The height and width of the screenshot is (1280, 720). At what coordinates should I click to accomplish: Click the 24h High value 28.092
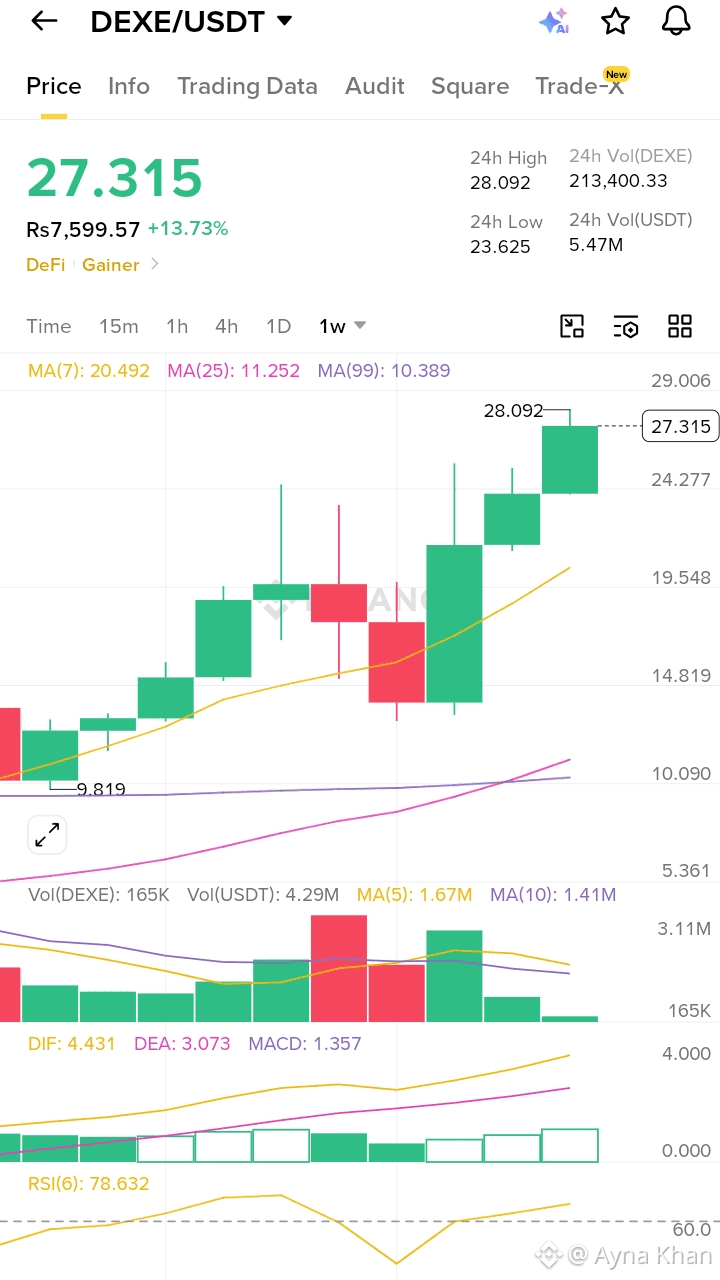coord(500,183)
